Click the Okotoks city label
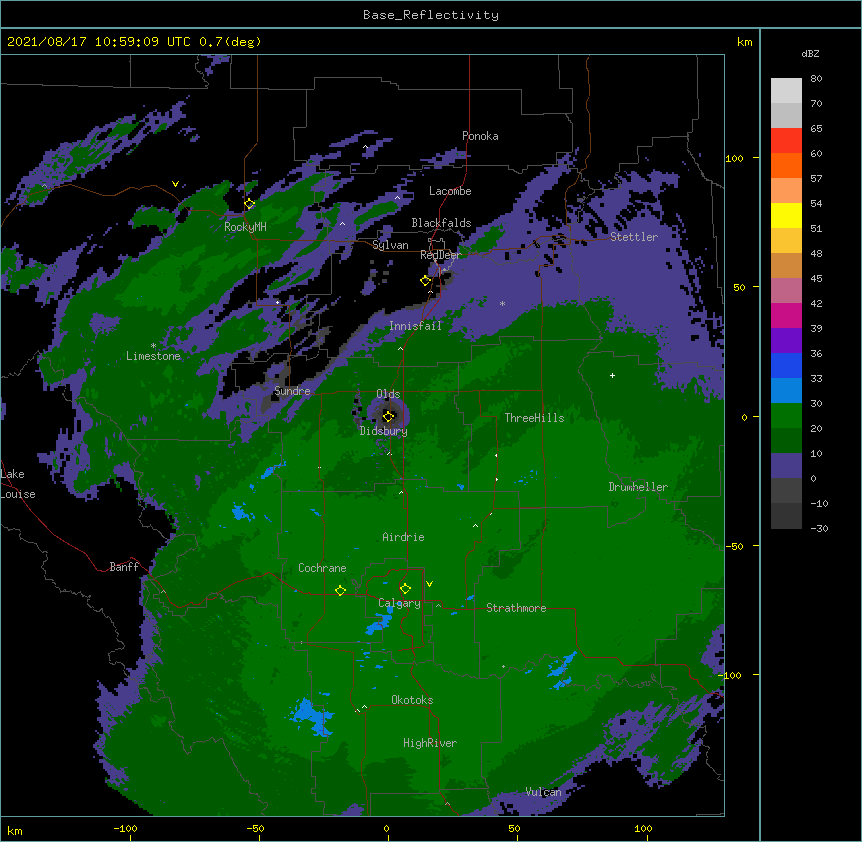Image resolution: width=862 pixels, height=842 pixels. coord(412,700)
